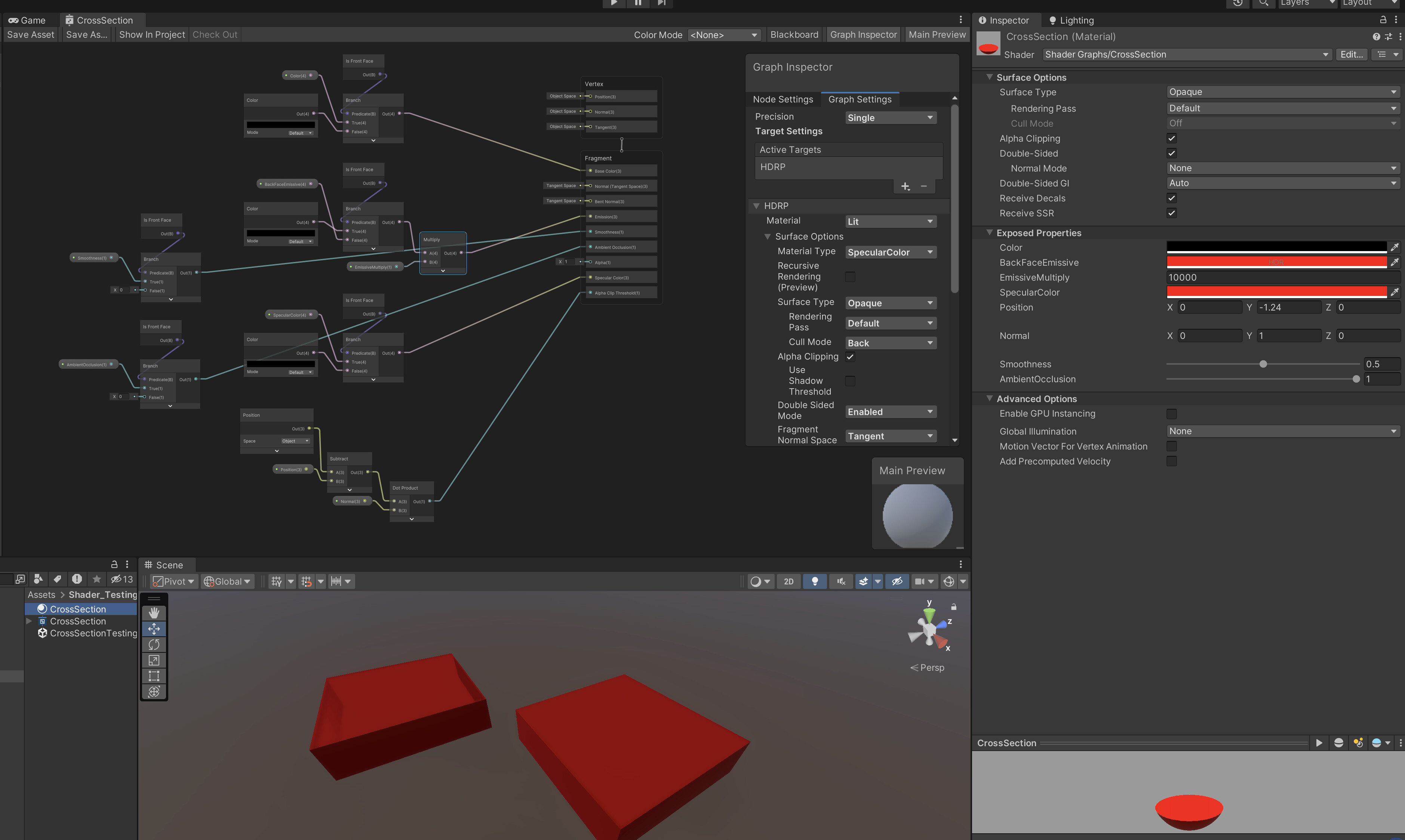The image size is (1405, 840).
Task: Toggle scene lighting in Scene view toolbar
Action: (x=815, y=581)
